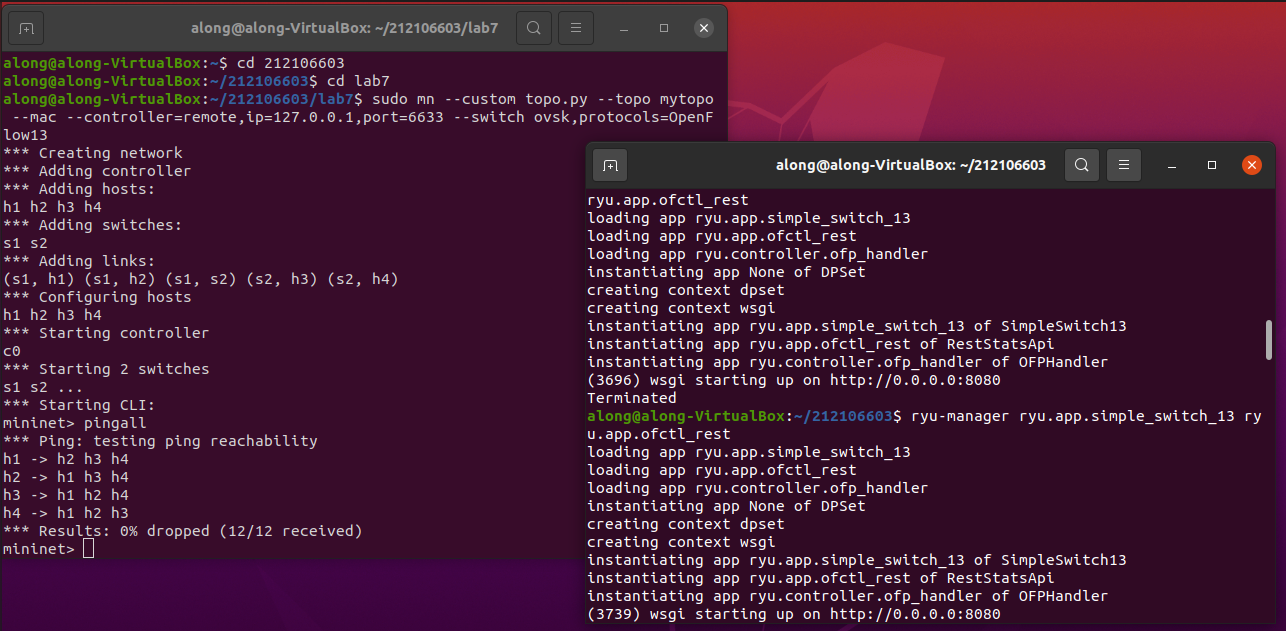This screenshot has height=631, width=1286.
Task: Click the '*** Starting controller' line
Action: click(106, 333)
